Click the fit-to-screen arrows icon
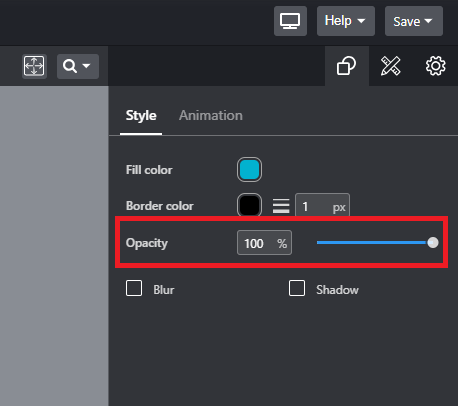 [x=34, y=66]
